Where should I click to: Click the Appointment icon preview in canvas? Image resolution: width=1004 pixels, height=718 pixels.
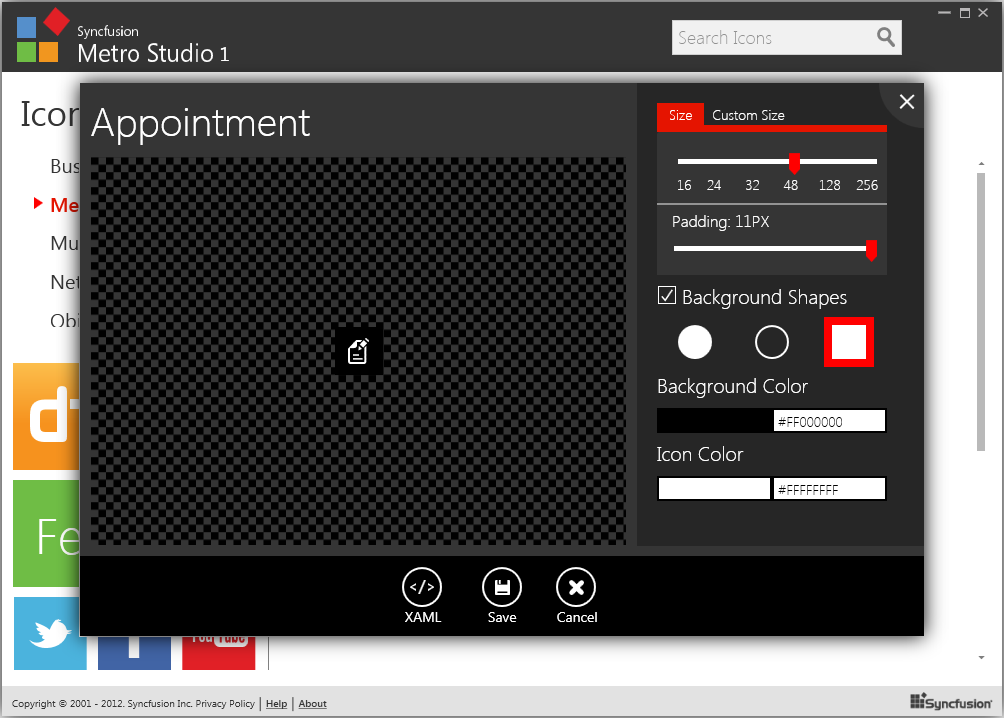[x=358, y=351]
